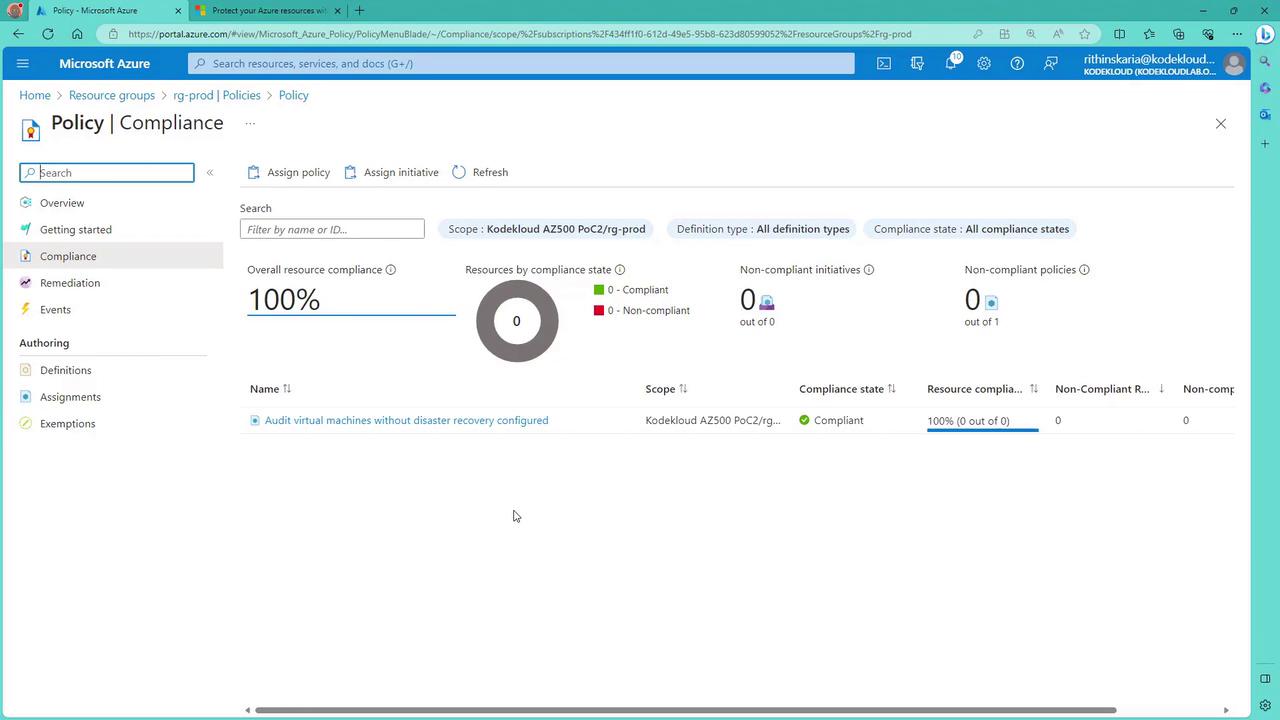This screenshot has height=720, width=1280.
Task: Open the Compliance state filter
Action: 970,229
